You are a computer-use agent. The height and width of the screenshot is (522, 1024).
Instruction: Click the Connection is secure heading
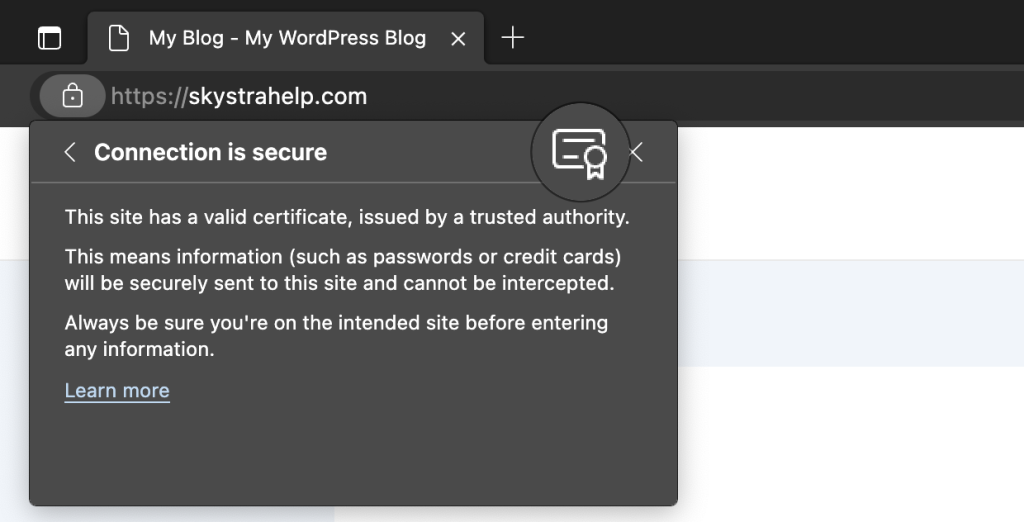pyautogui.click(x=210, y=152)
